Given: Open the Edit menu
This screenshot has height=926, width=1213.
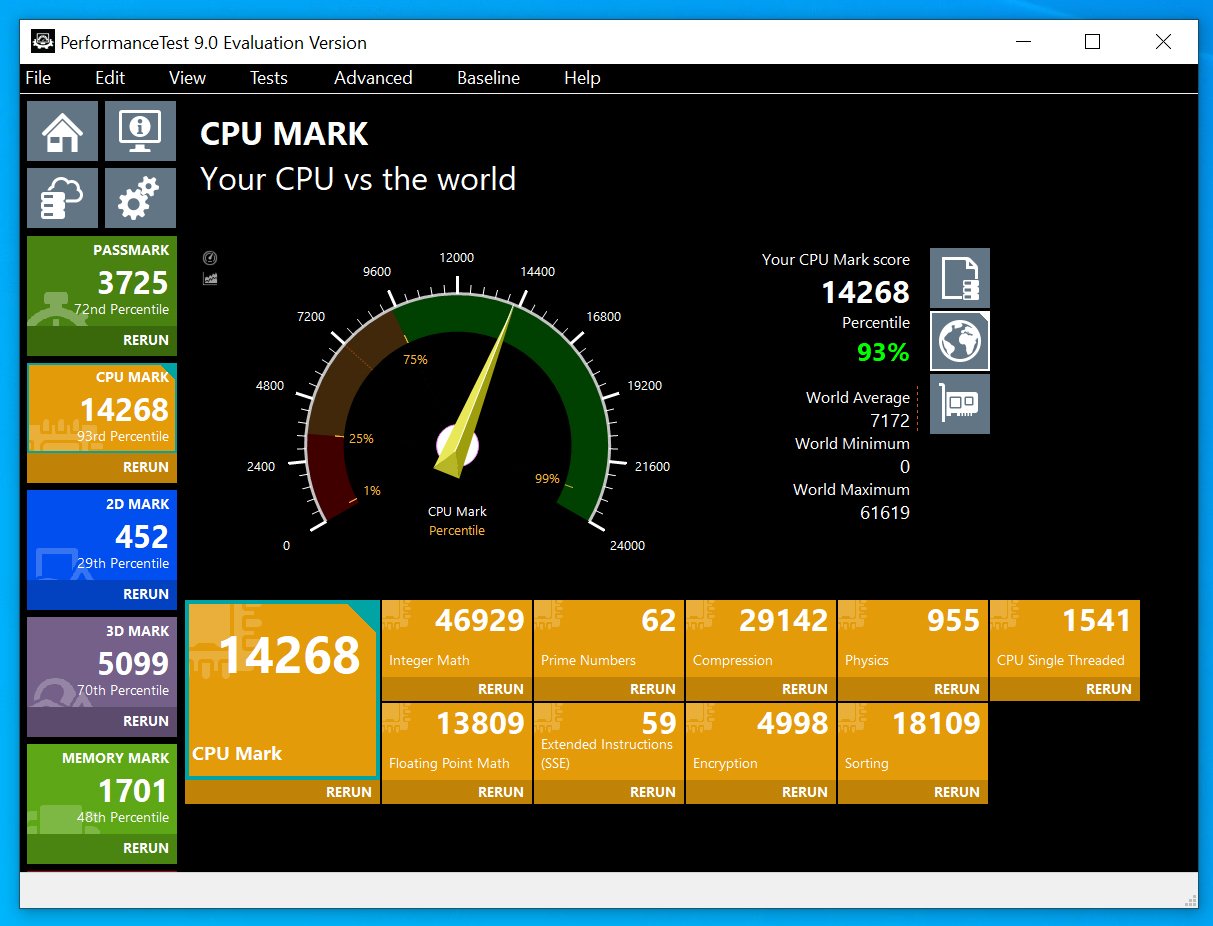Looking at the screenshot, I should (x=110, y=78).
